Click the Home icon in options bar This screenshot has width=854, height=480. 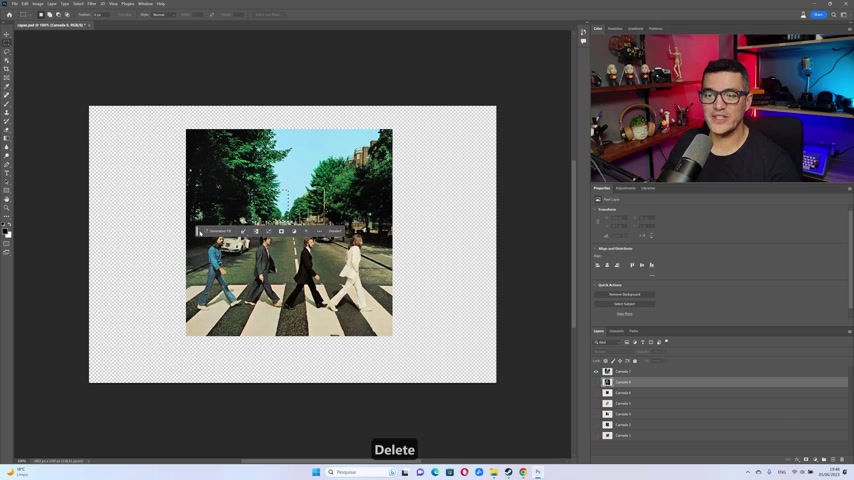coord(9,15)
